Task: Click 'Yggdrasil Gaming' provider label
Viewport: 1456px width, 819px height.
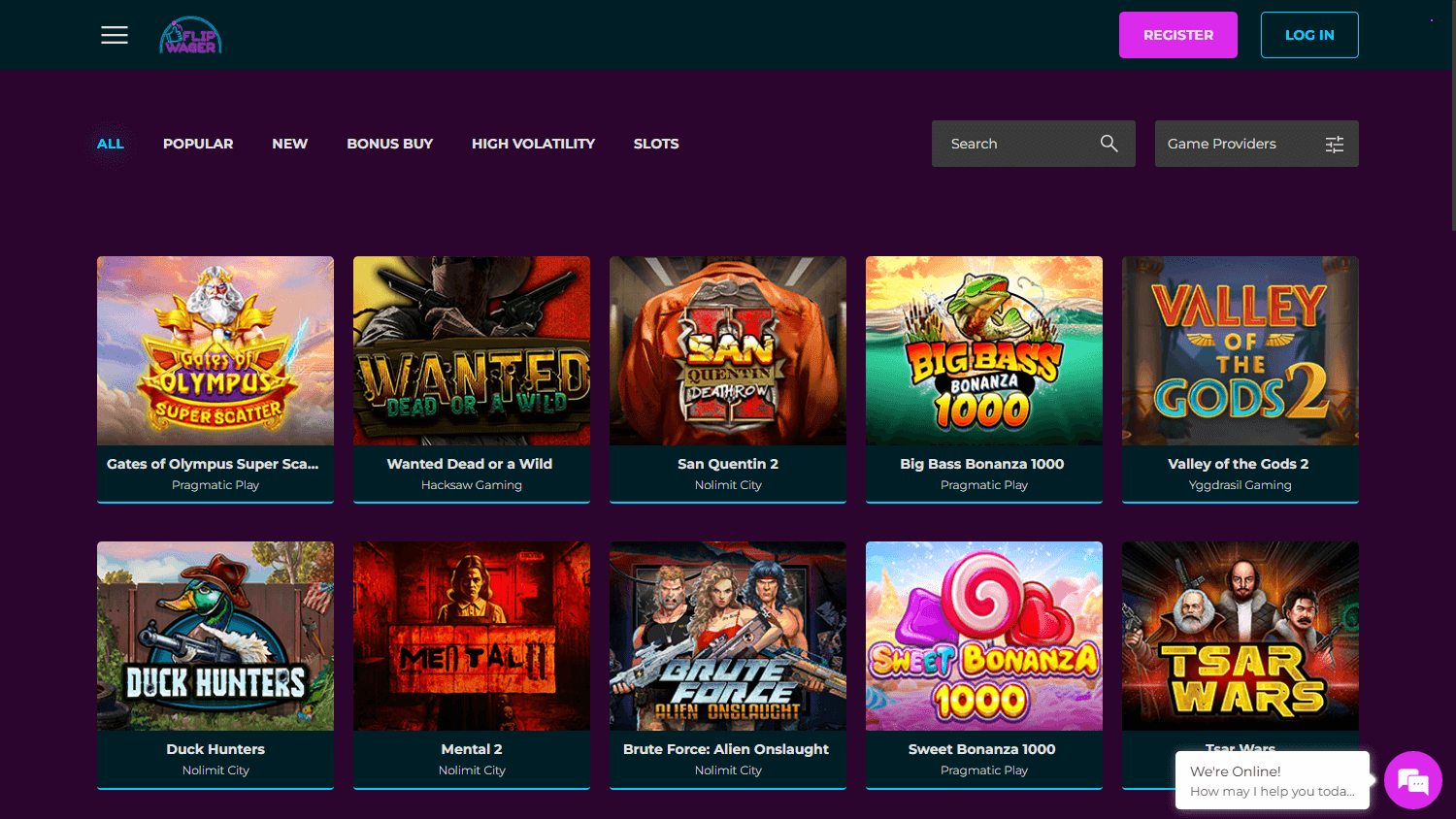Action: (x=1241, y=485)
